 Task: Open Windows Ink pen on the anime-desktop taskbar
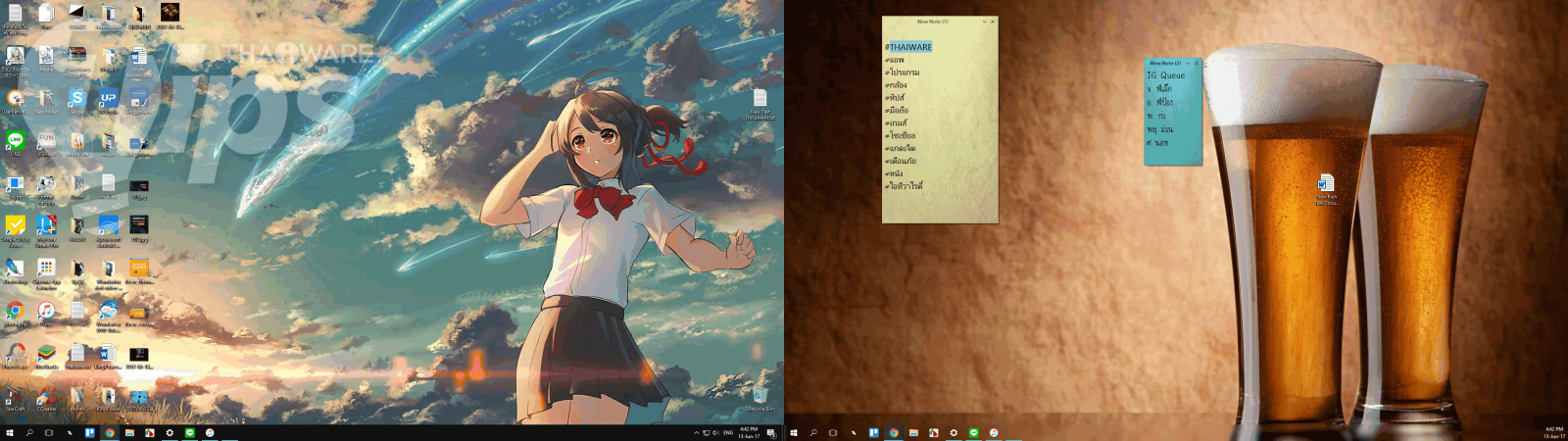click(x=70, y=432)
